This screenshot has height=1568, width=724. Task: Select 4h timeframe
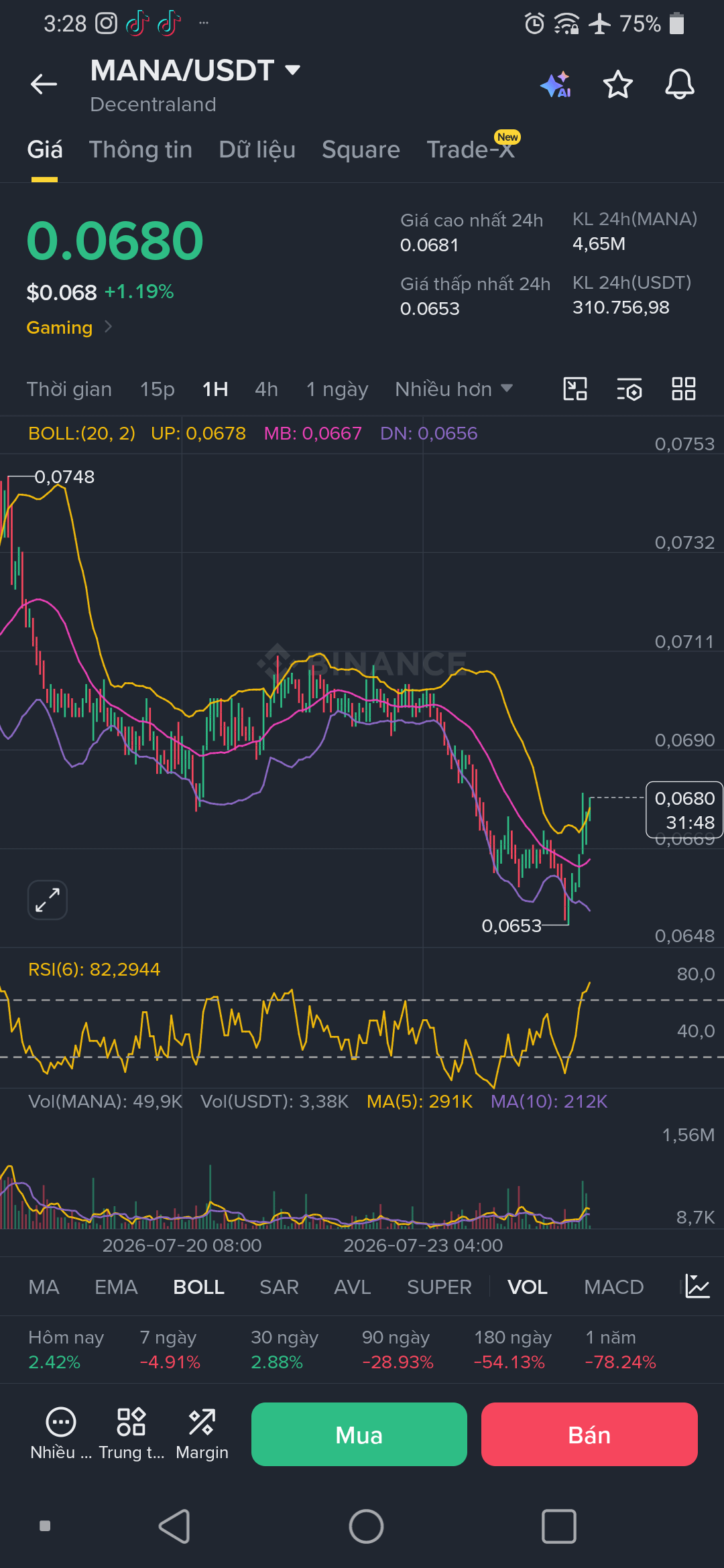pyautogui.click(x=266, y=389)
